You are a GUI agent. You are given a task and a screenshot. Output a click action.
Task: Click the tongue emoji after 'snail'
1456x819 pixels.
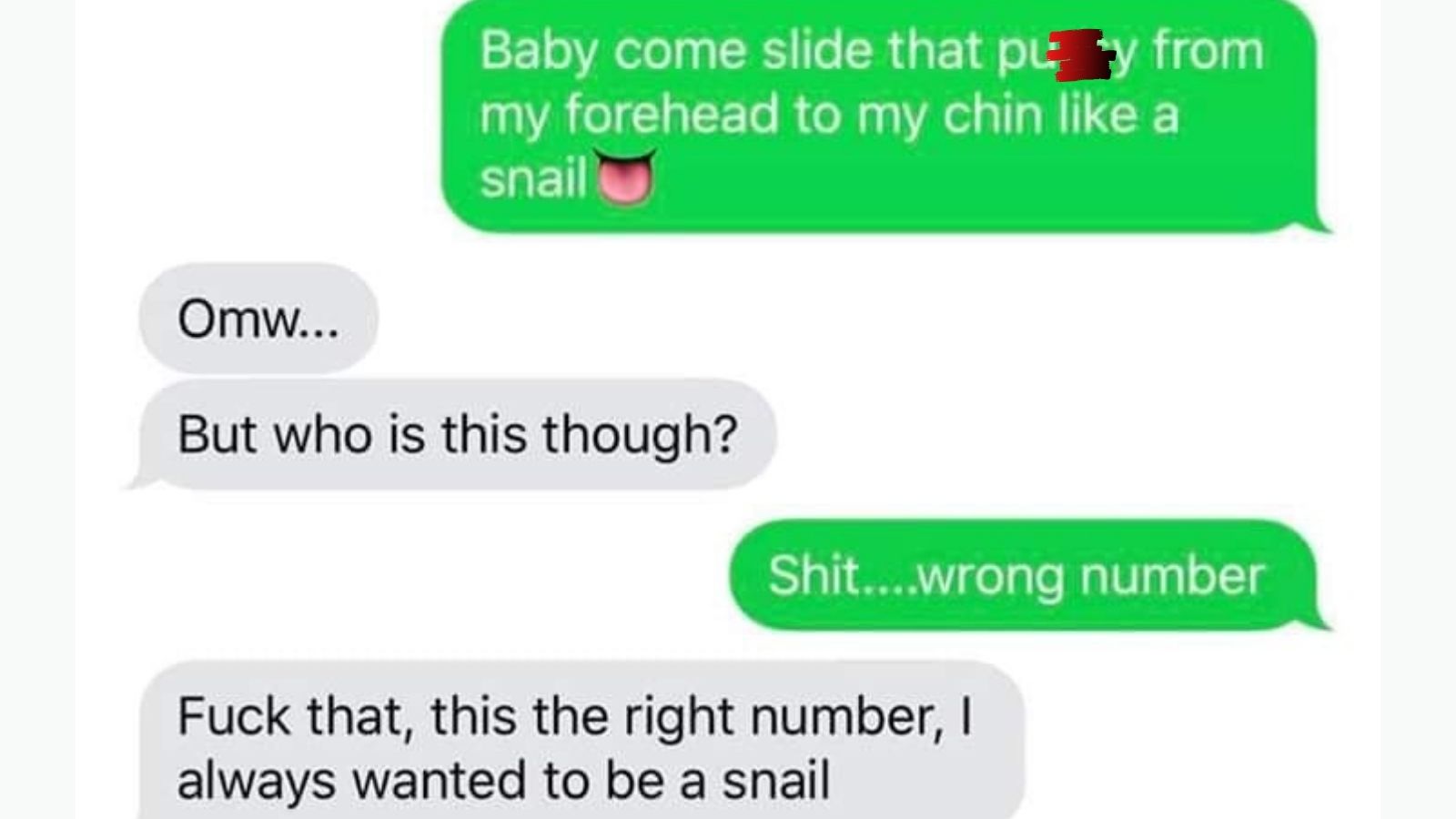[624, 177]
